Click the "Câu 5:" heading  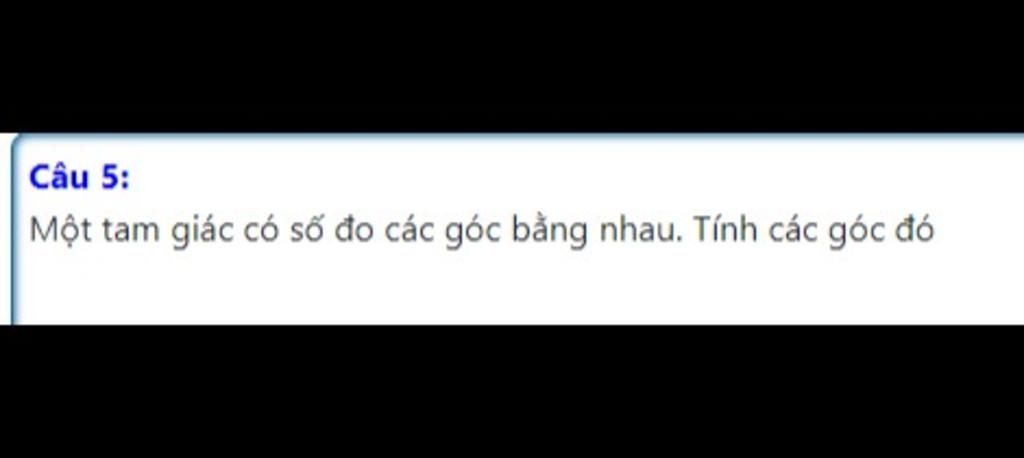click(x=79, y=176)
